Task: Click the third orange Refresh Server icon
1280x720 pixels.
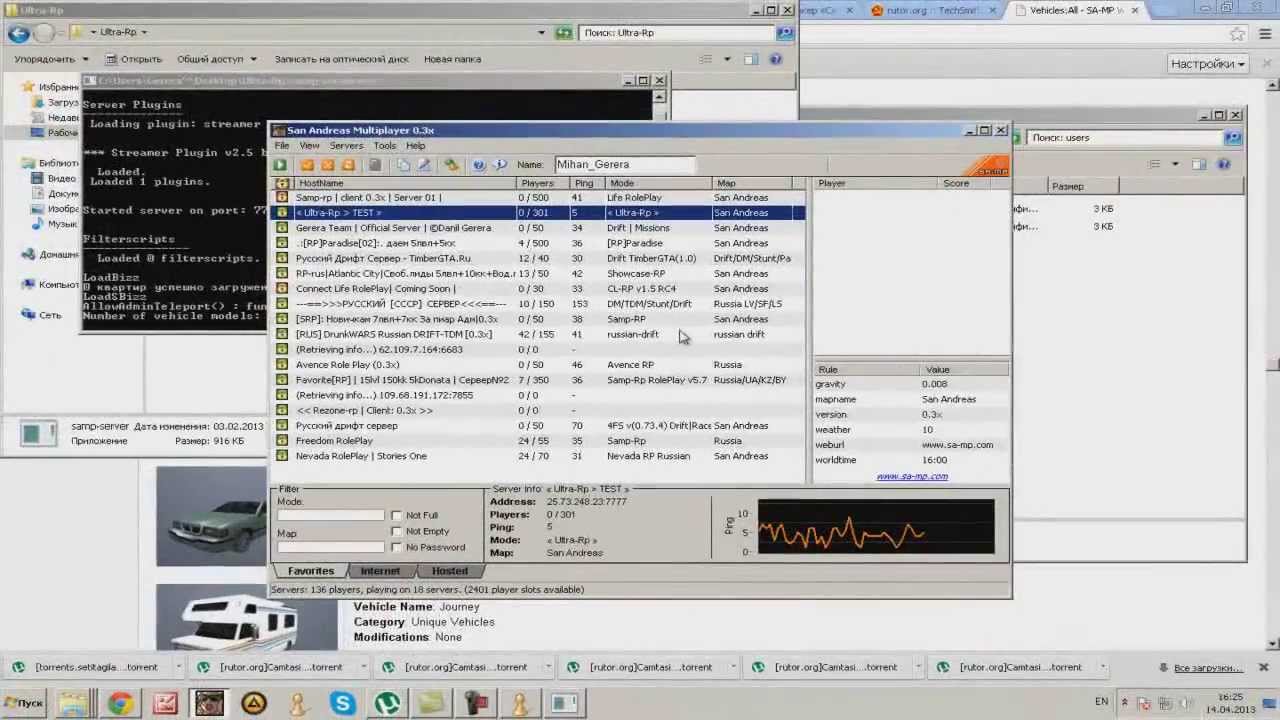Action: tap(348, 165)
